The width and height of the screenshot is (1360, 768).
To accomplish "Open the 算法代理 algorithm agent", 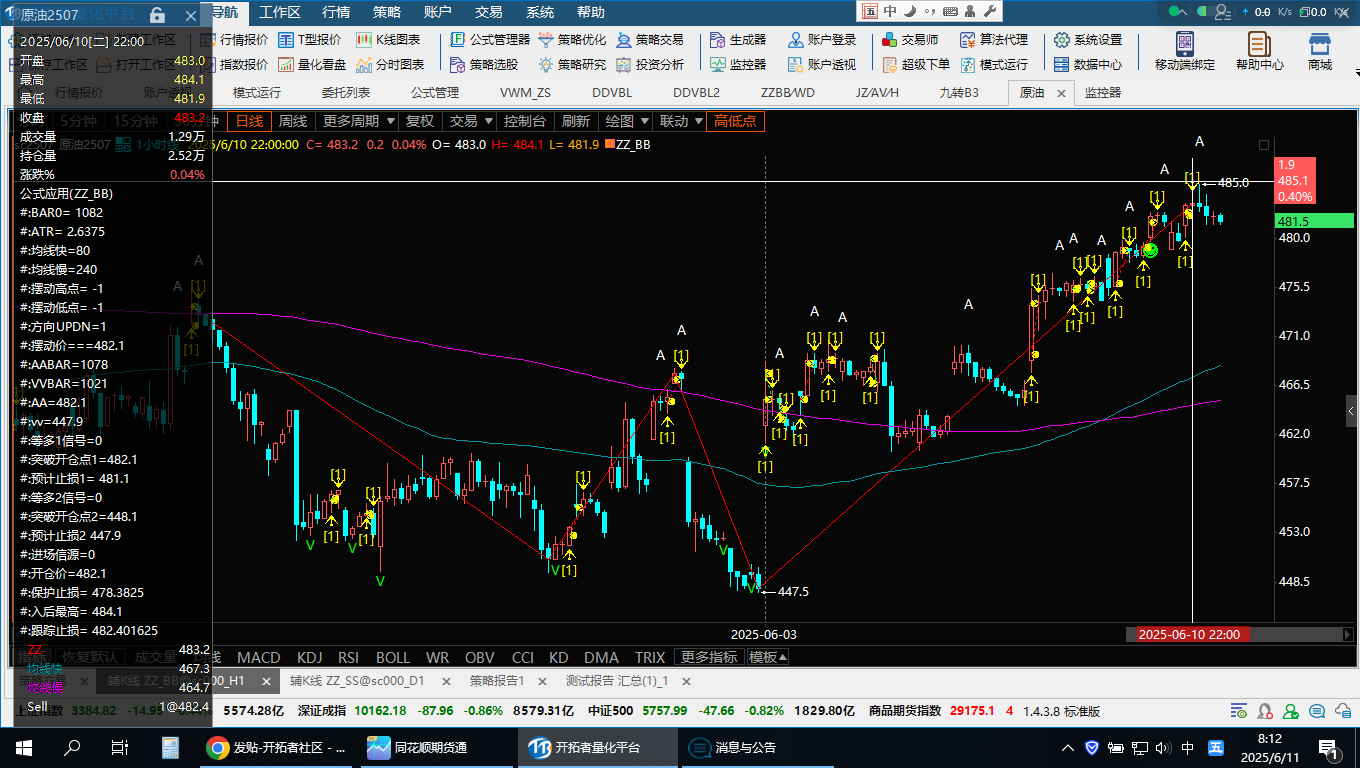I will click(x=994, y=40).
